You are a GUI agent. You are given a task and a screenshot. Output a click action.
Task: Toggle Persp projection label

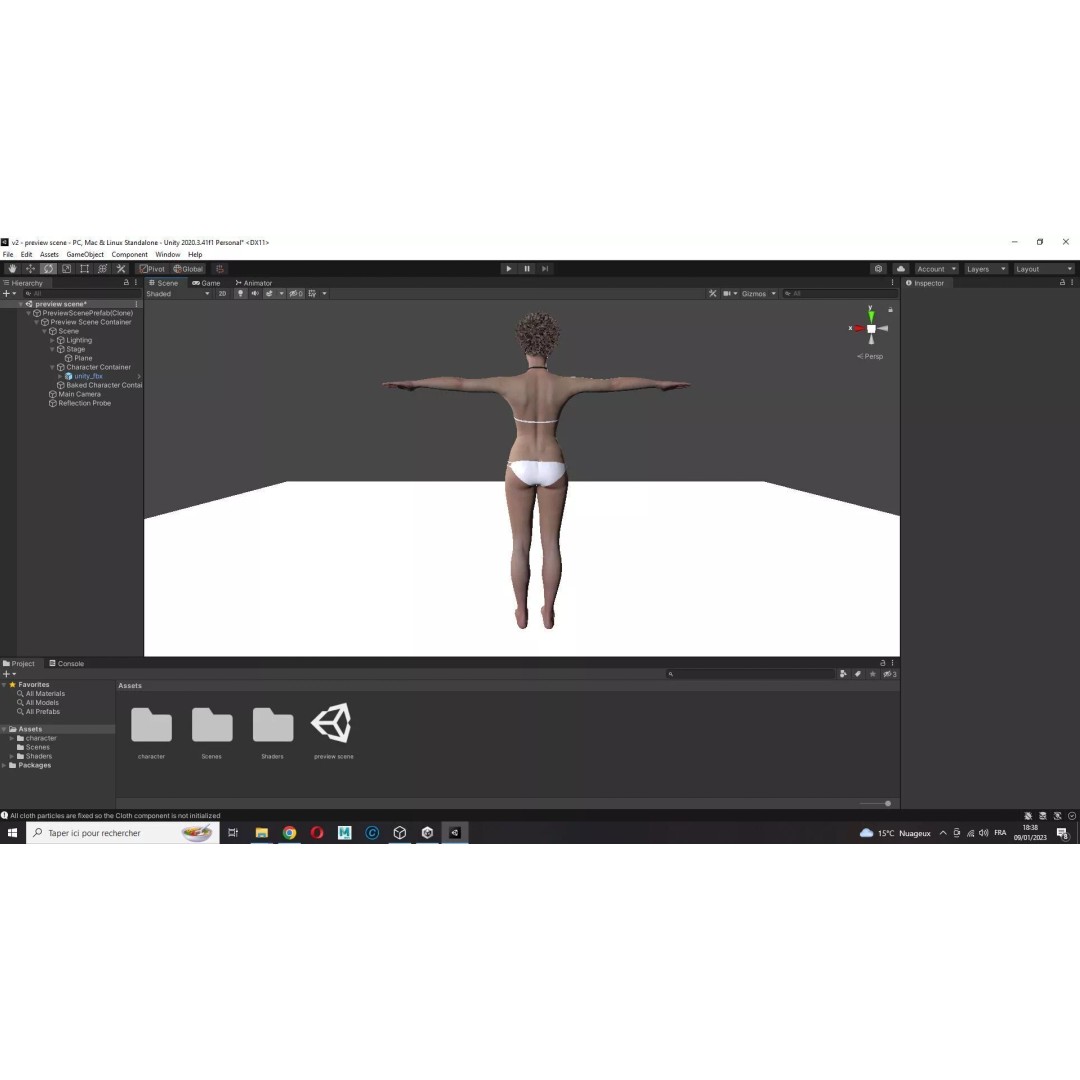[870, 356]
